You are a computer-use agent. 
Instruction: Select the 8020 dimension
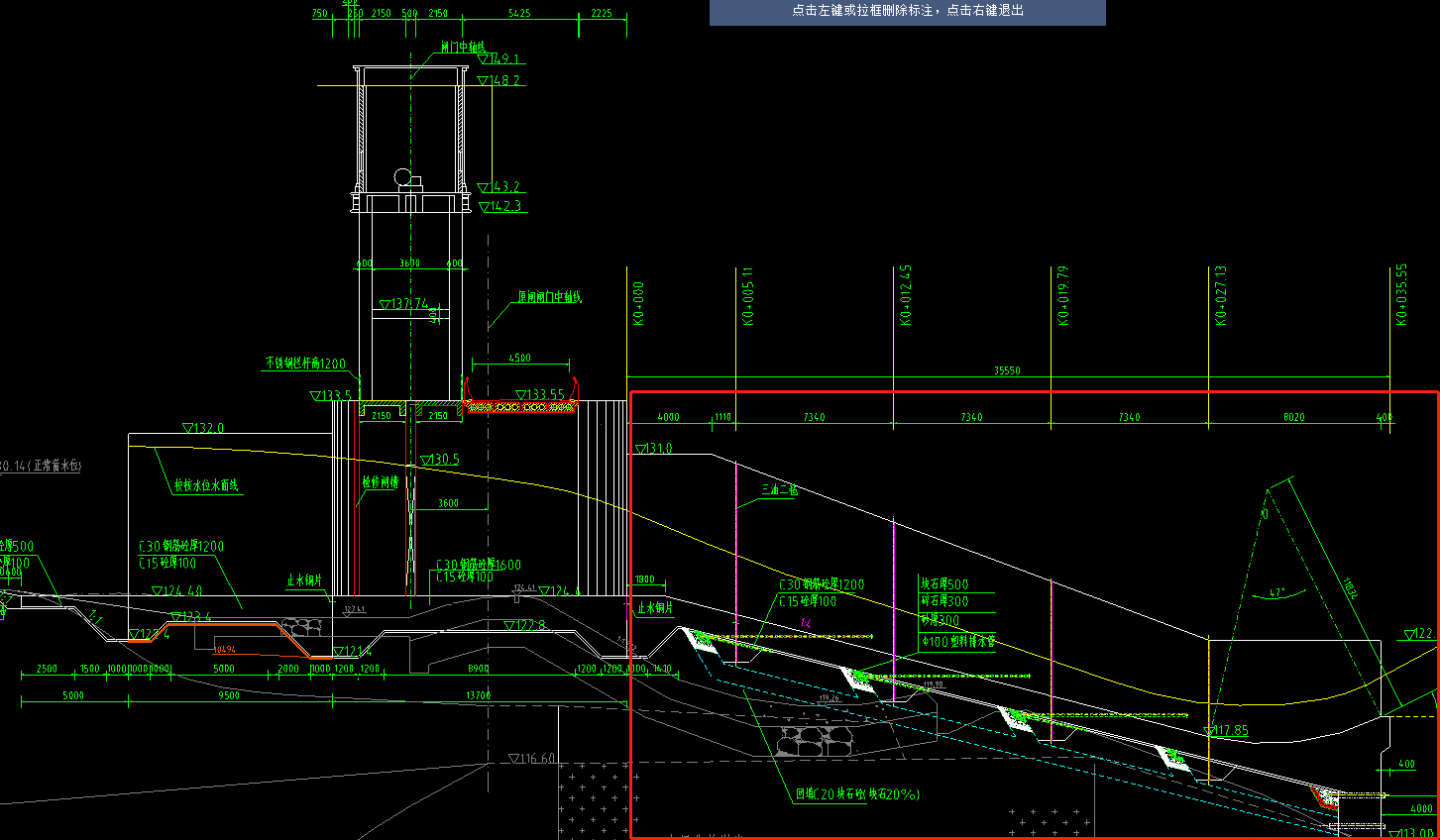tap(1294, 418)
